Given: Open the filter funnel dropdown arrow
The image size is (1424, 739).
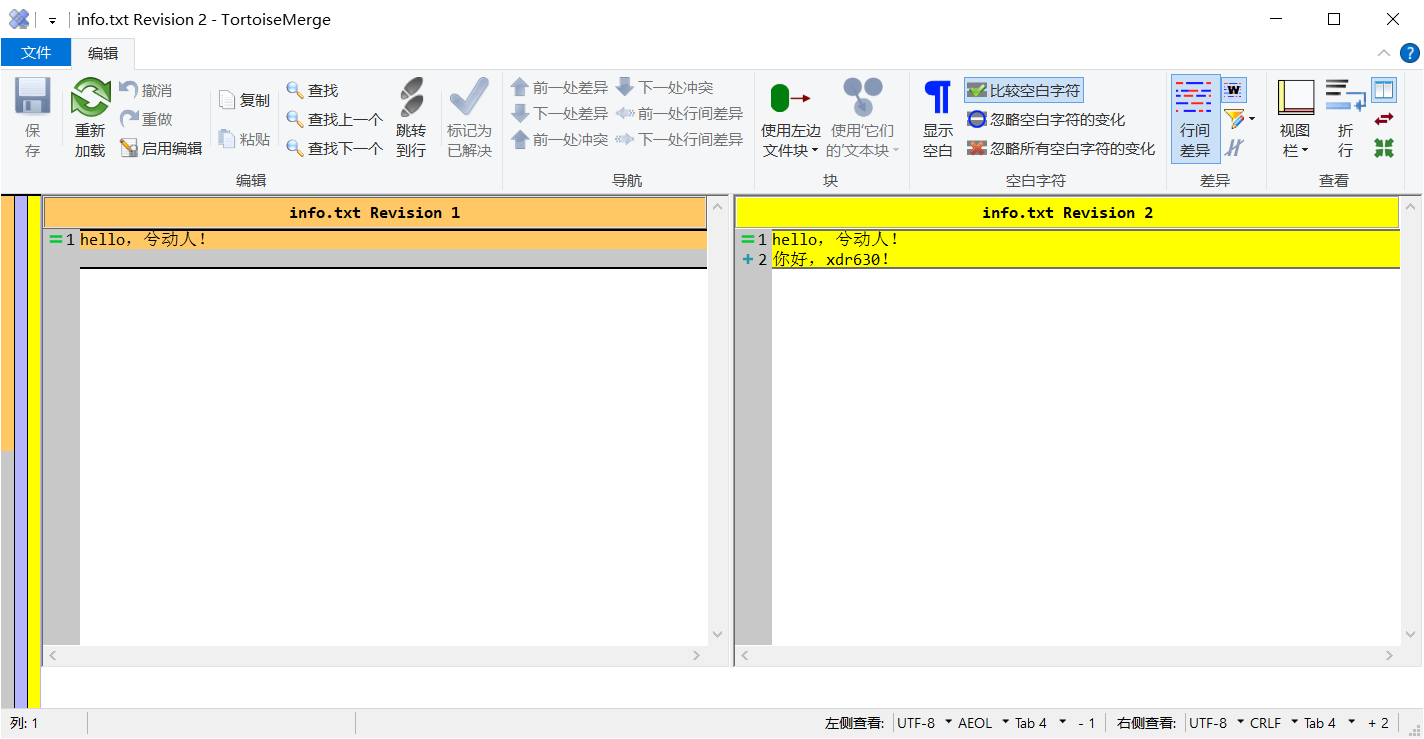Looking at the screenshot, I should [1252, 119].
